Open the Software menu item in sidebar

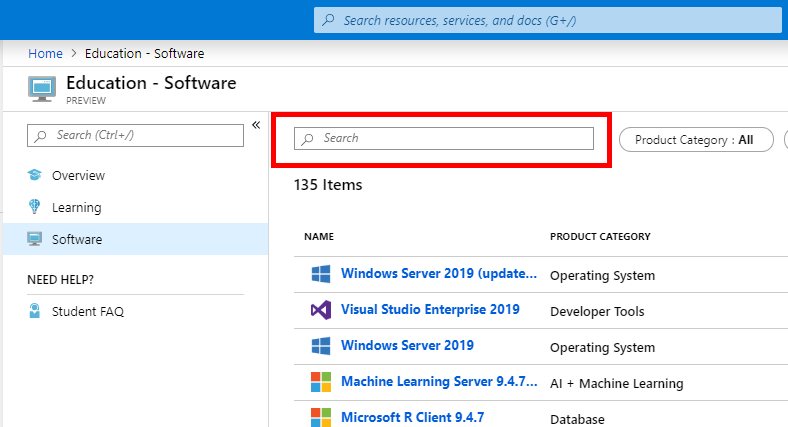click(x=77, y=239)
